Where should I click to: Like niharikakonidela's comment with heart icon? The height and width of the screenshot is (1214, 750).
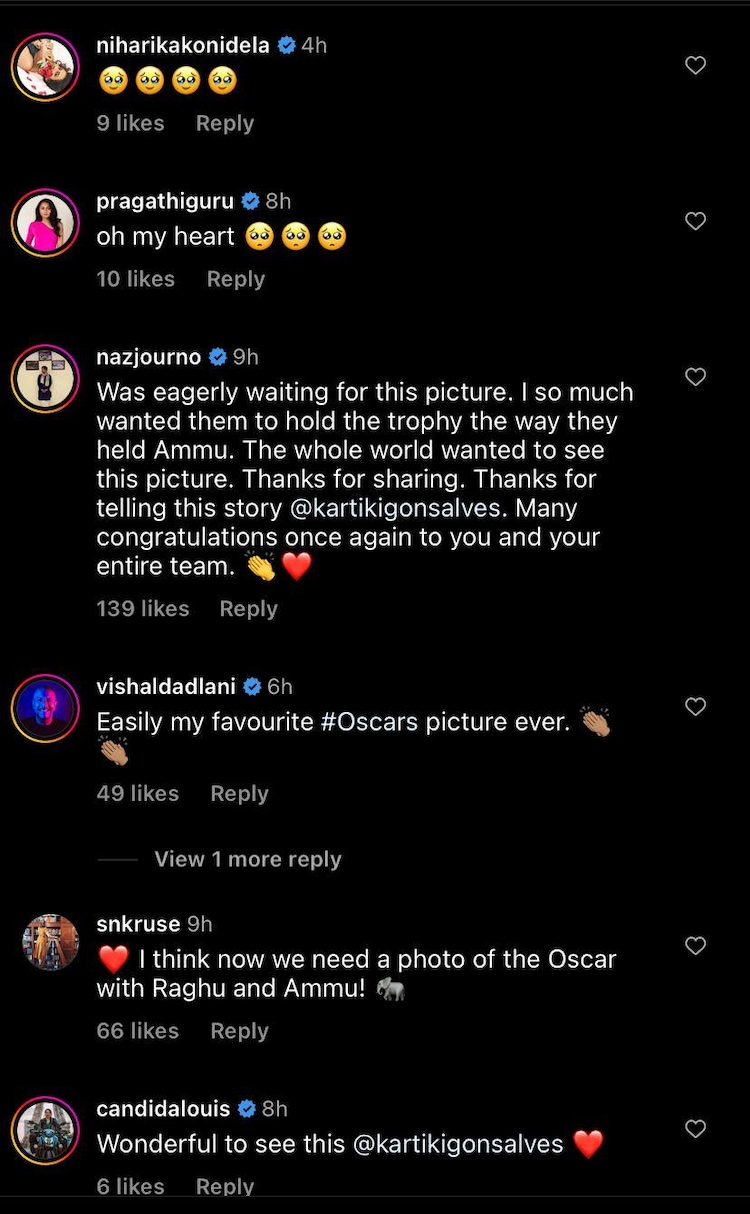[695, 66]
